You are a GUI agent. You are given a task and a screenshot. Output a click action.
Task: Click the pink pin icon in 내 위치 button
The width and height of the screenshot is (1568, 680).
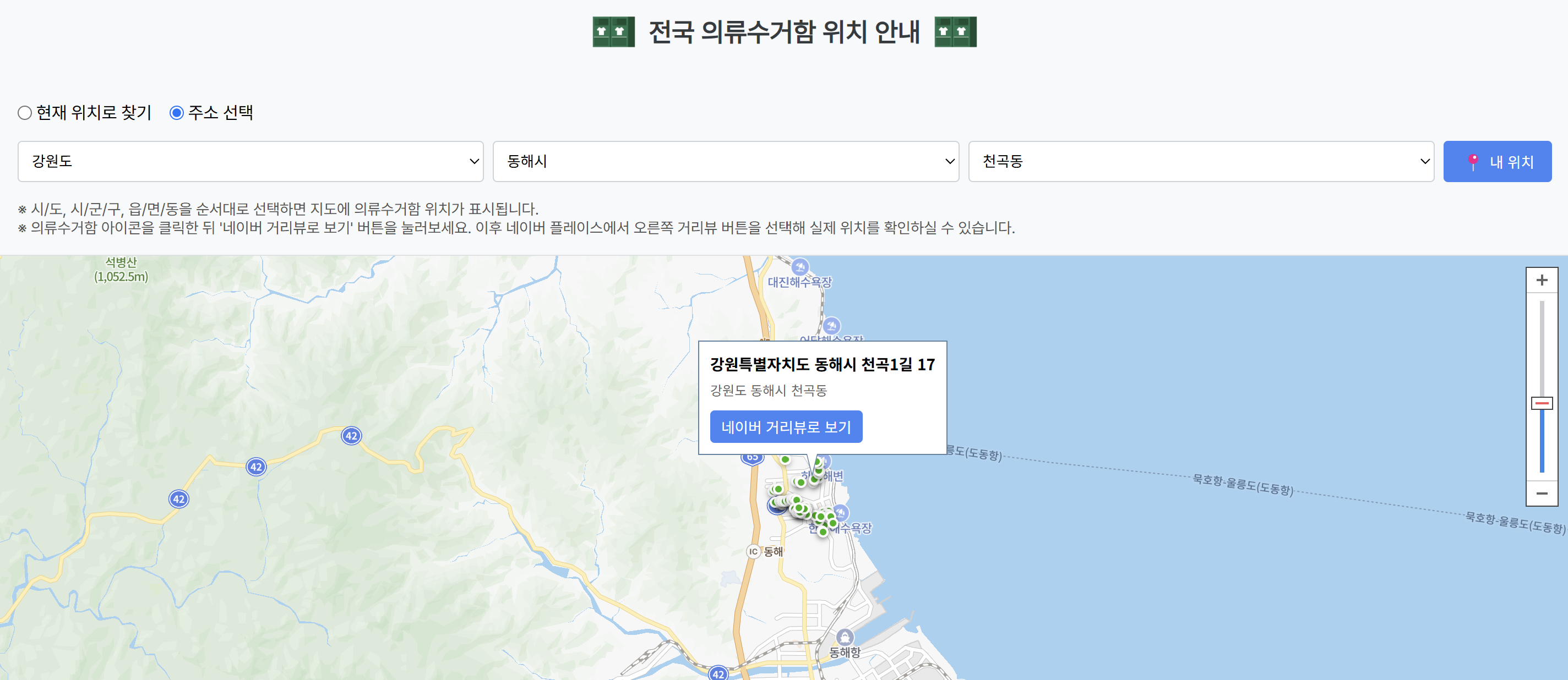pos(1472,162)
